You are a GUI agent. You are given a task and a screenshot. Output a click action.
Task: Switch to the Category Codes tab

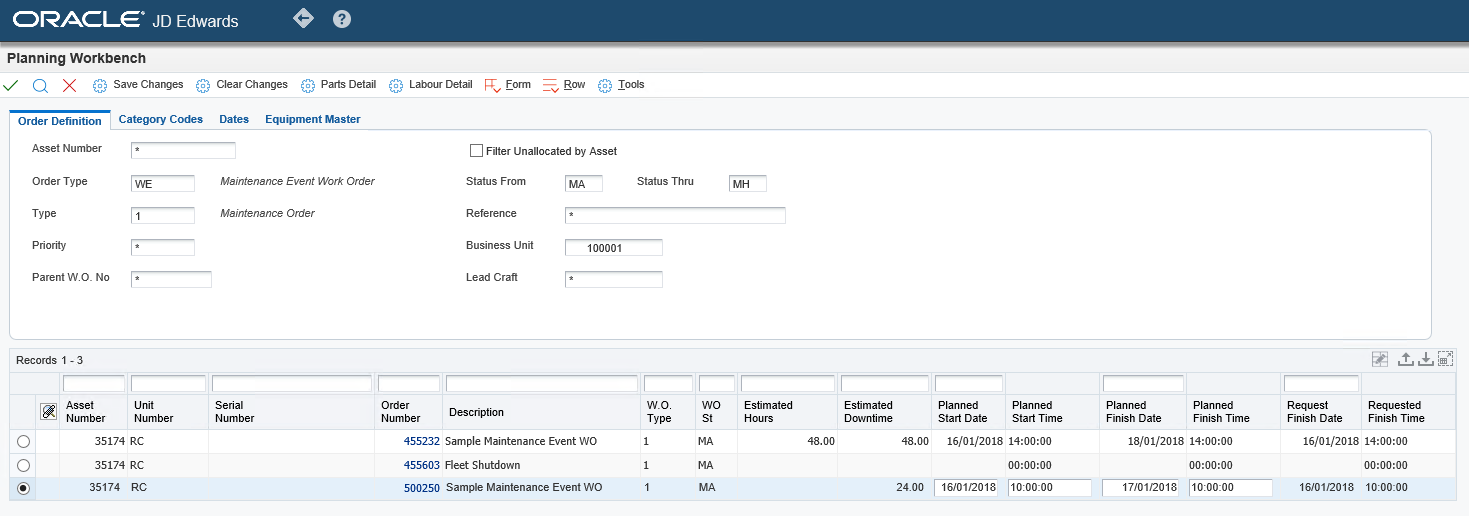160,119
